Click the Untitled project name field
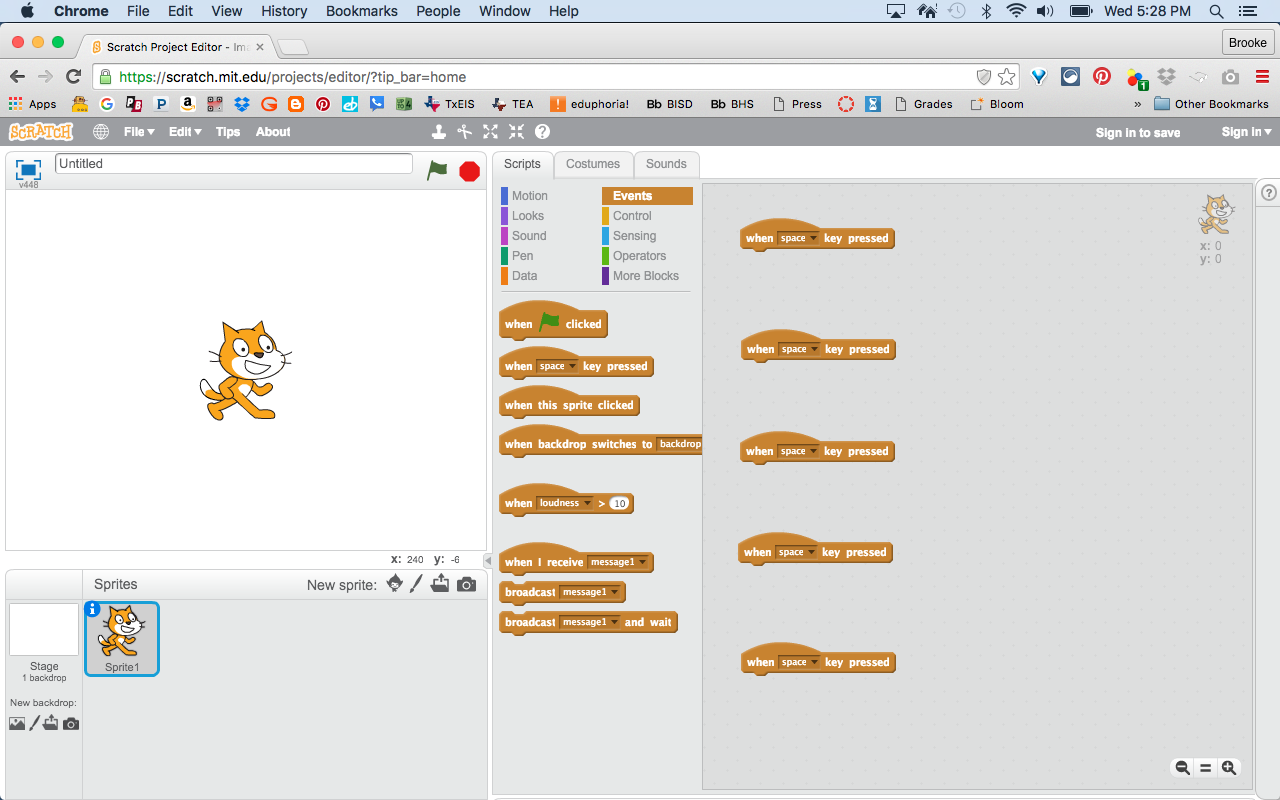This screenshot has height=800, width=1280. [x=234, y=164]
